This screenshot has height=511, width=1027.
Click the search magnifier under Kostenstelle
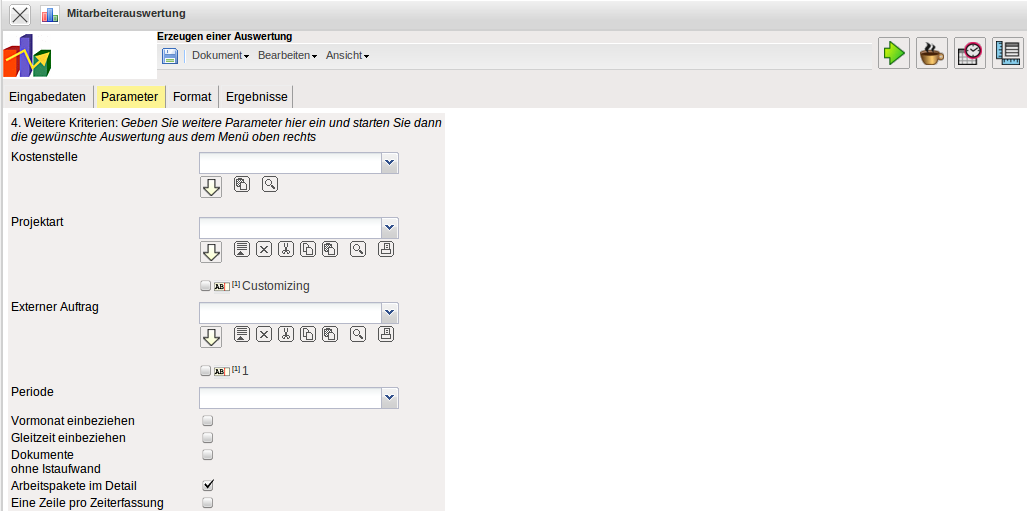(x=270, y=184)
